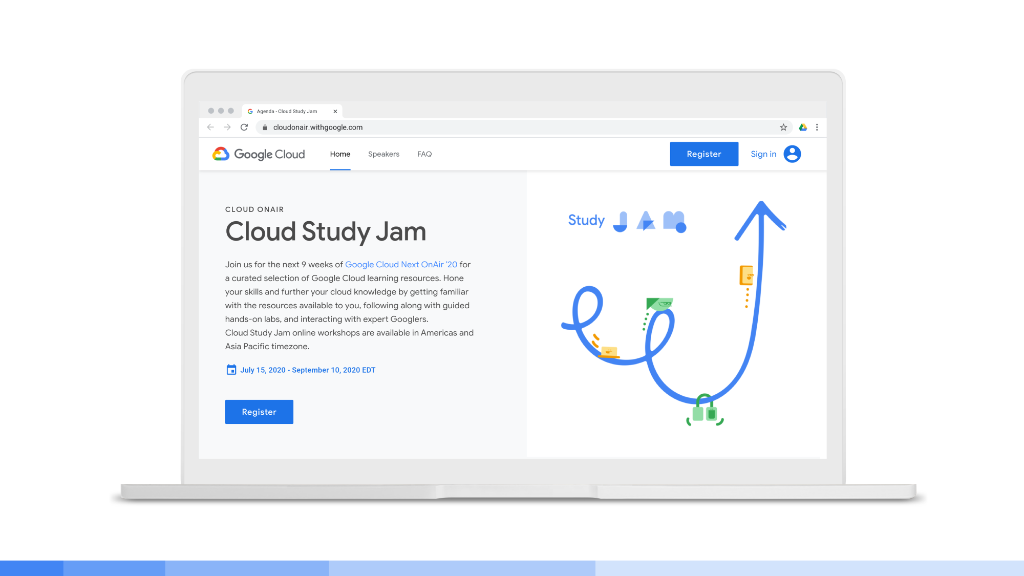Click the Google Cloud logo
Screen dimensions: 1024x576
click(259, 154)
